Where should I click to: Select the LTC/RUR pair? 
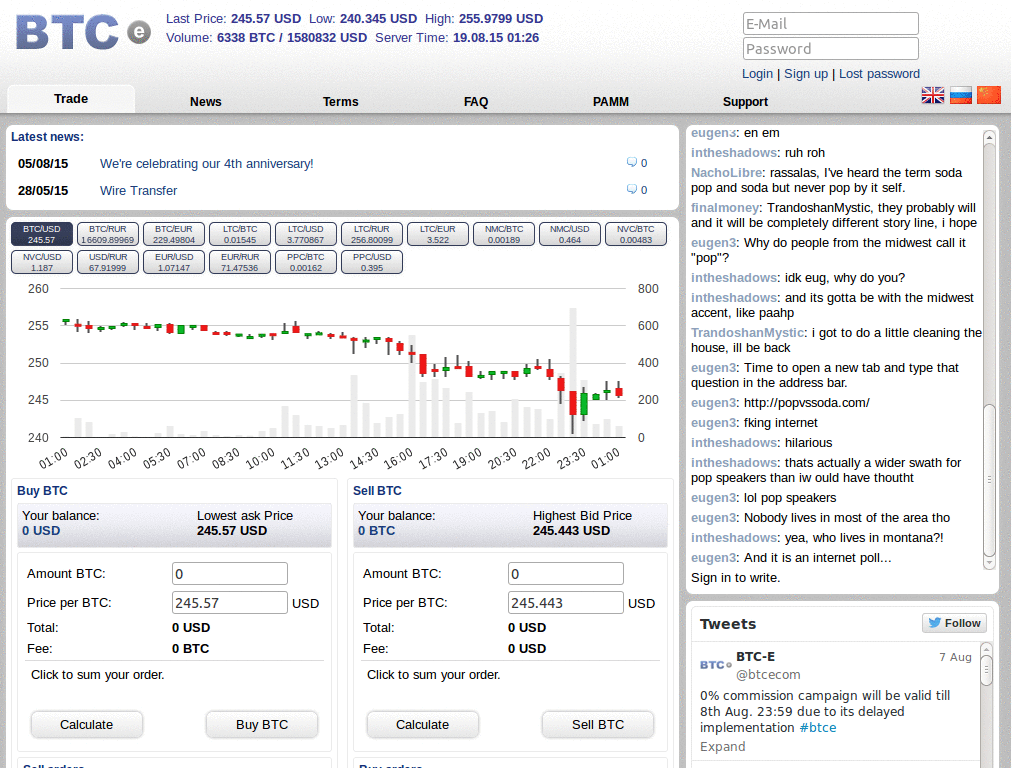(x=372, y=234)
